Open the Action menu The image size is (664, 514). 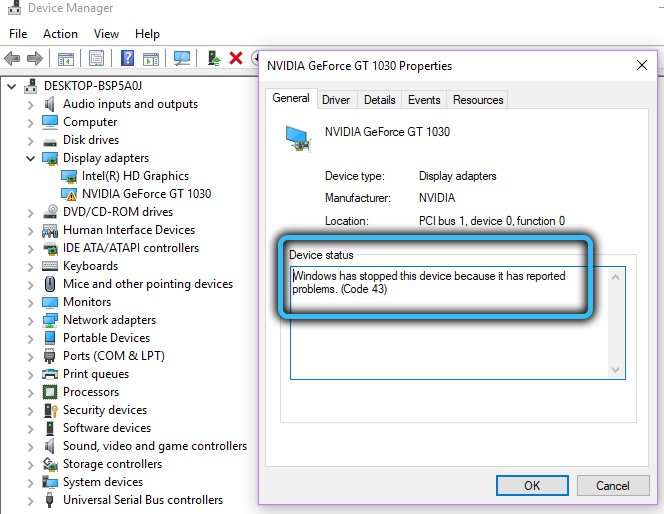(60, 34)
